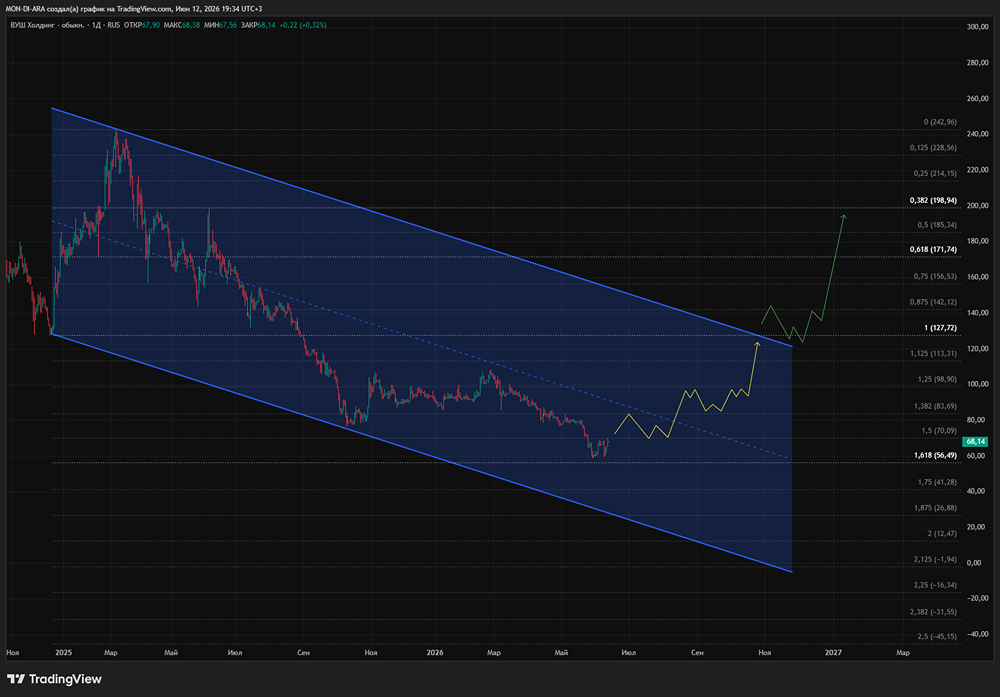1000x697 pixels.
Task: Click the ЗАКР 68,14 close value
Action: 258,25
